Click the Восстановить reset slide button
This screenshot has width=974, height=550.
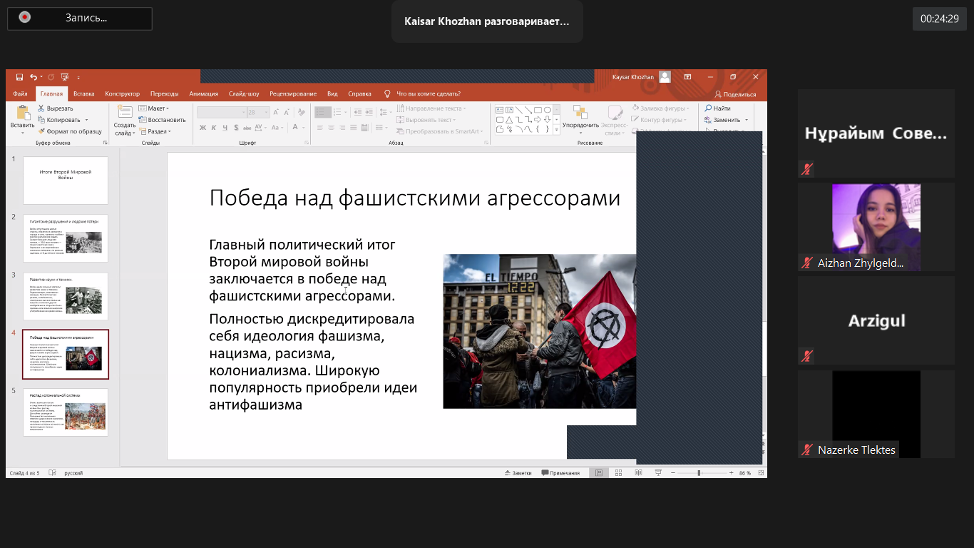point(162,119)
